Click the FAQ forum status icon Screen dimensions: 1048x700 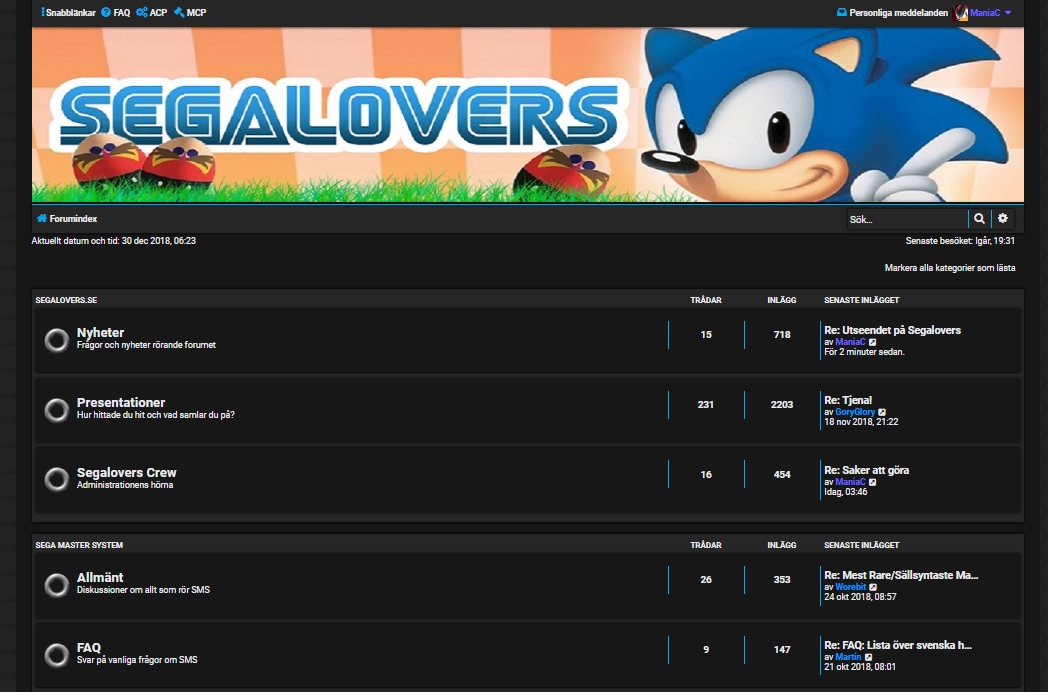[x=57, y=655]
